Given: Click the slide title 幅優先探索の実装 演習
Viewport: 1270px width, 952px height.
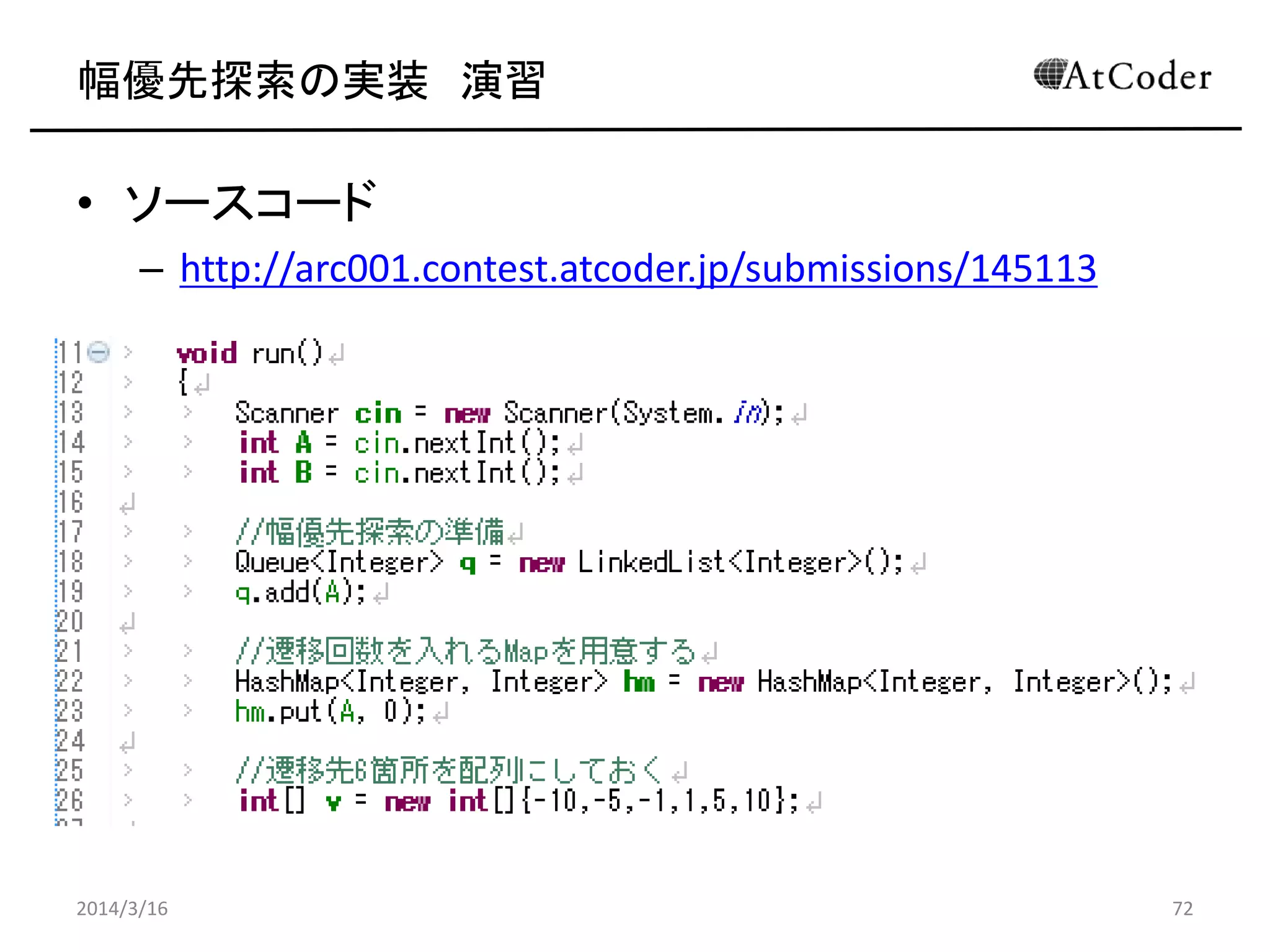Looking at the screenshot, I should (x=312, y=81).
